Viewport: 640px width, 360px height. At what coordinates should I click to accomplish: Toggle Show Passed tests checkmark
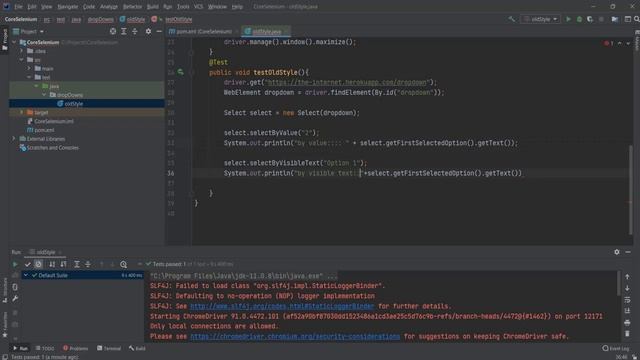pos(27,264)
